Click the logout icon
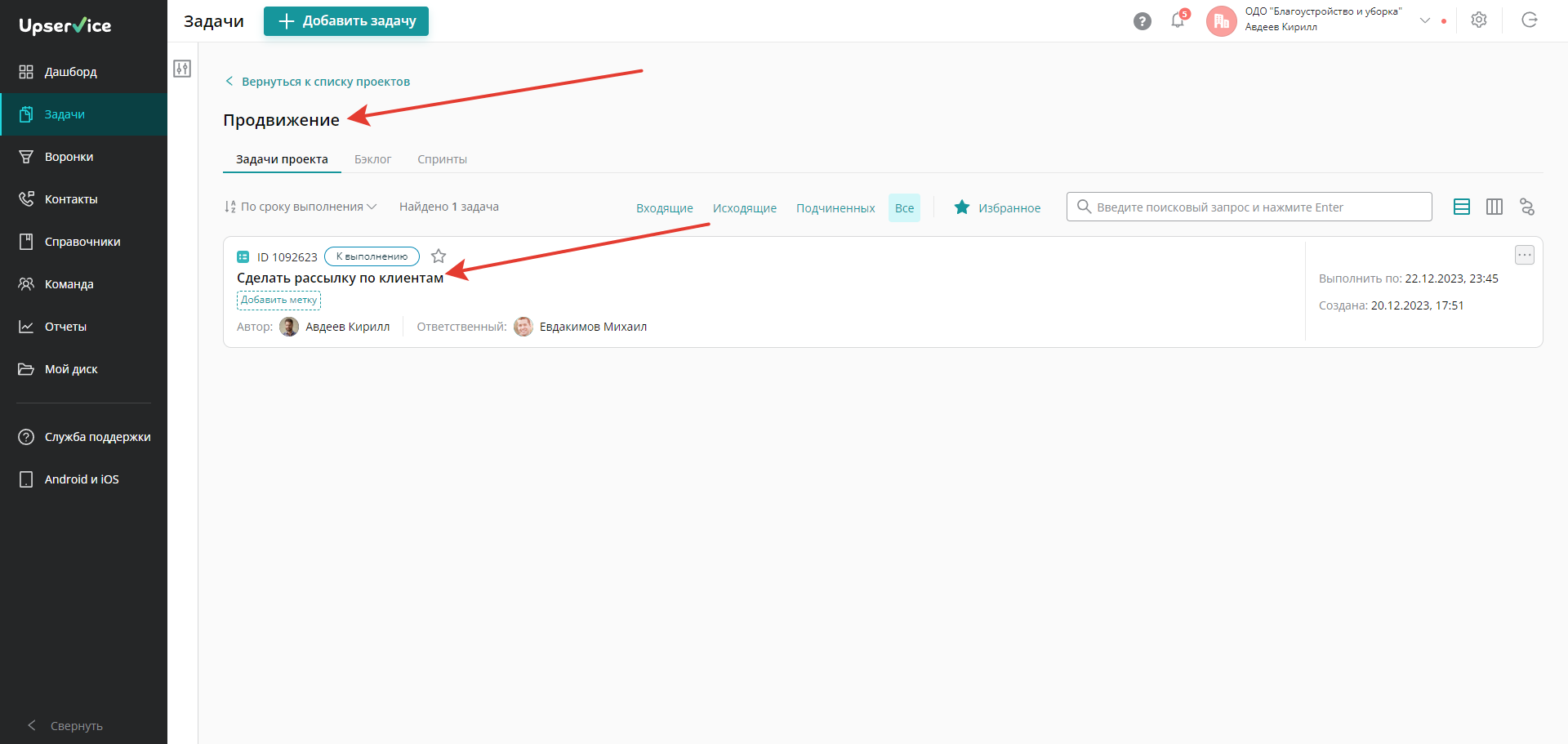 pyautogui.click(x=1530, y=20)
